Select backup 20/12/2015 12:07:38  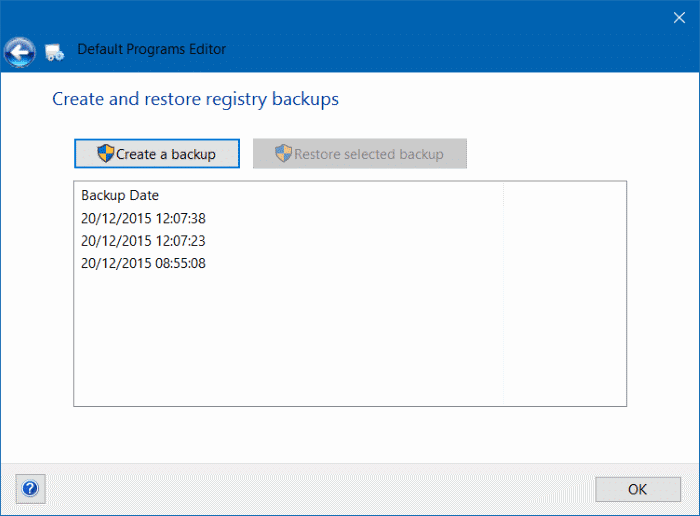143,218
